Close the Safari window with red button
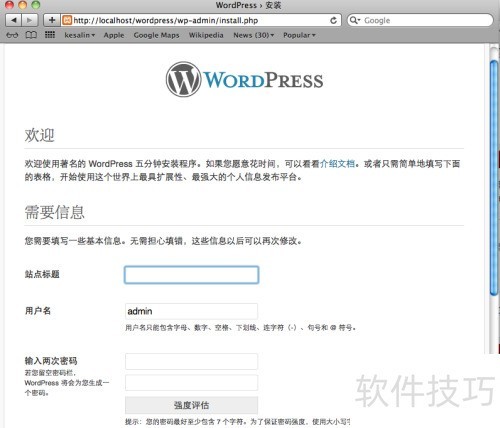This screenshot has width=500, height=428. [x=9, y=5]
